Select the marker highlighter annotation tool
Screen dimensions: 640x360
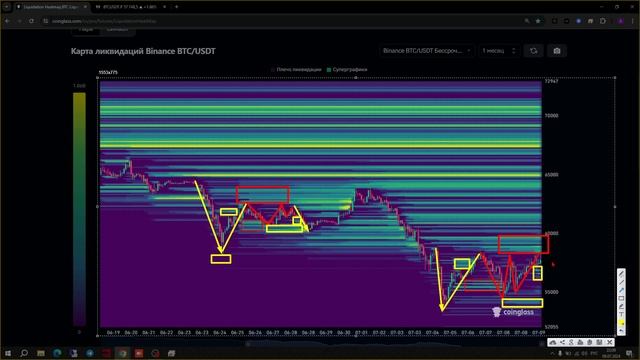(621, 307)
